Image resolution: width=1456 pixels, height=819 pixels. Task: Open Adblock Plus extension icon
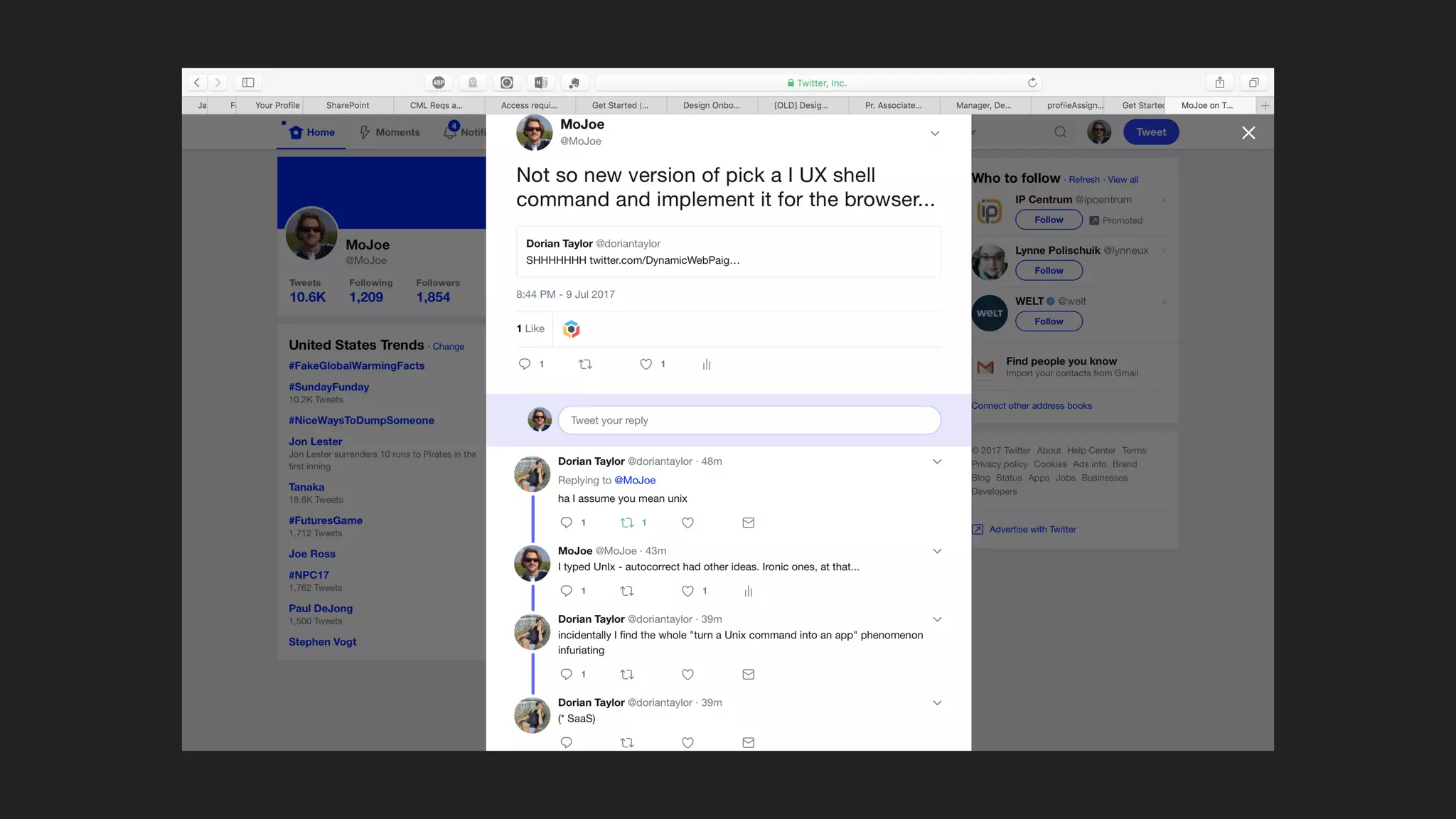439,82
